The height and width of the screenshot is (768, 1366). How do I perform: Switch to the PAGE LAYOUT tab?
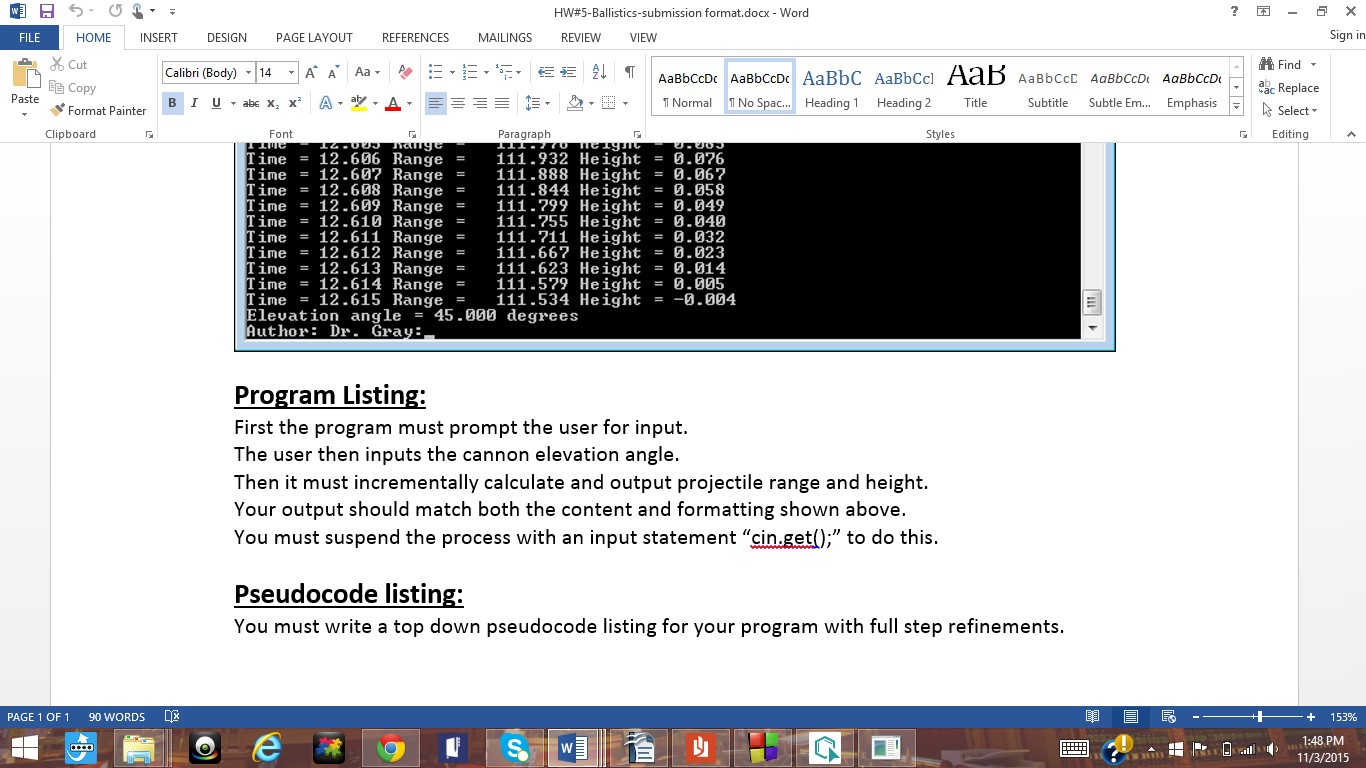click(x=314, y=38)
